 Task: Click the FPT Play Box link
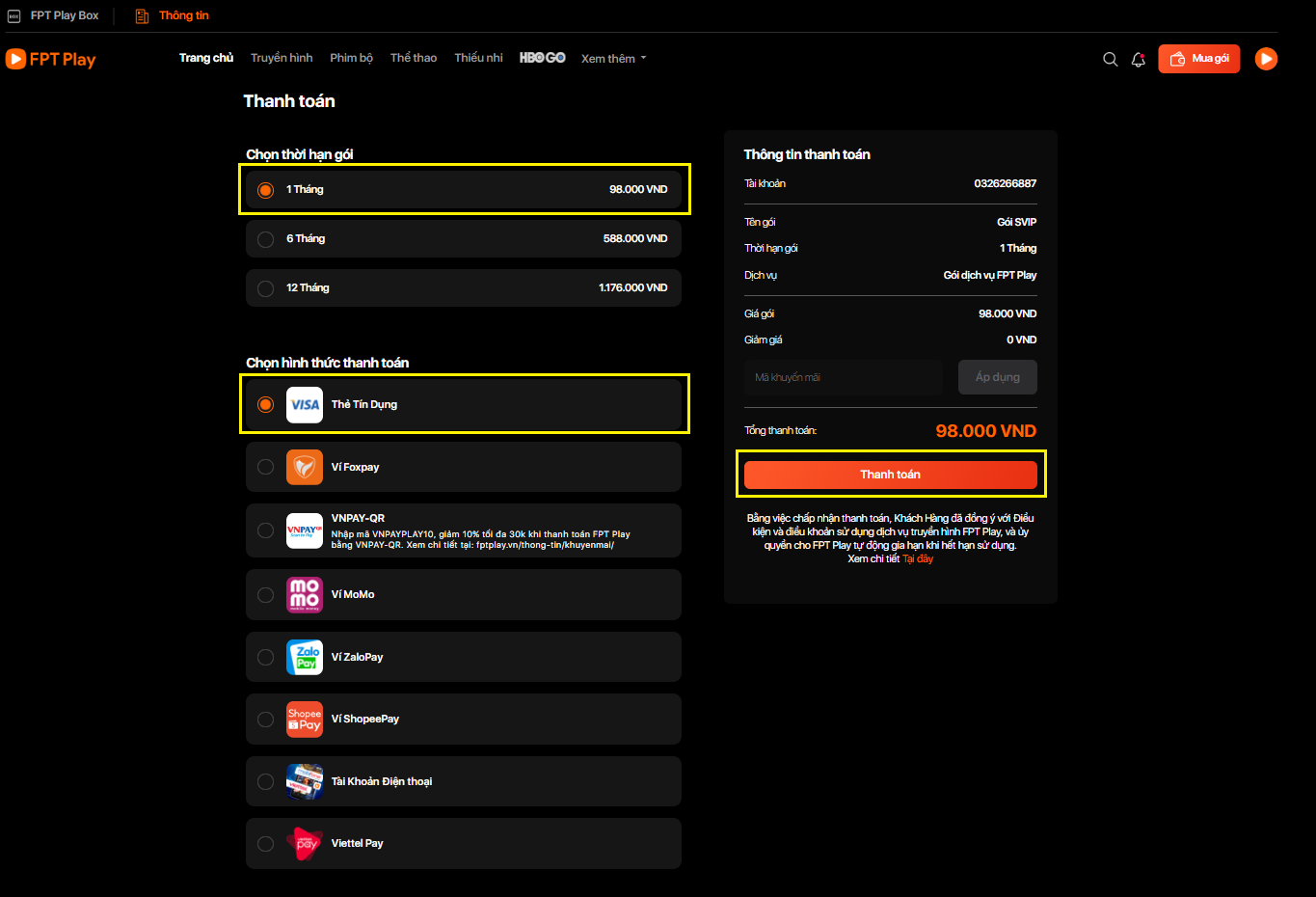pos(65,16)
